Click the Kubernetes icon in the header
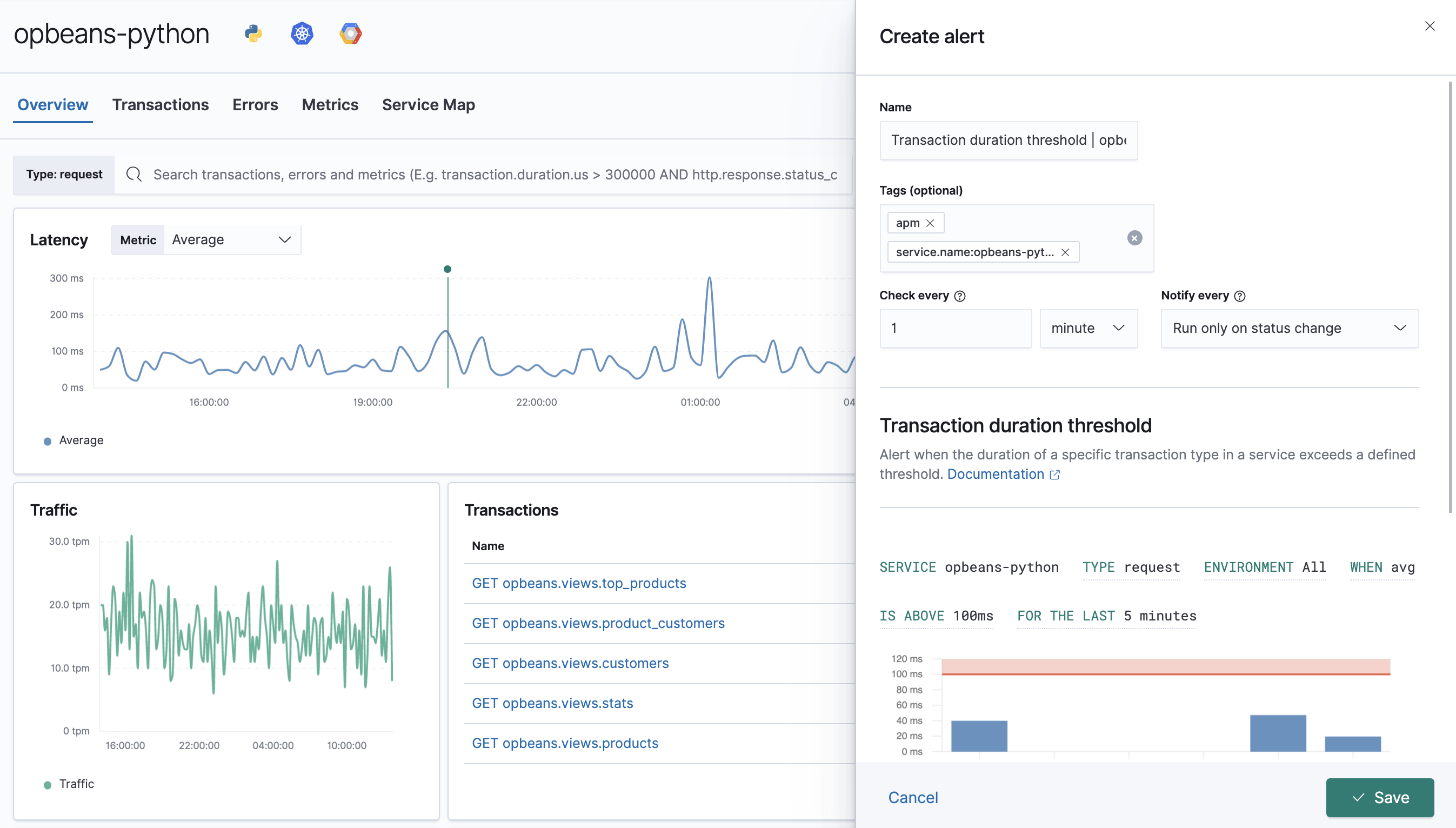The height and width of the screenshot is (828, 1456). point(302,33)
